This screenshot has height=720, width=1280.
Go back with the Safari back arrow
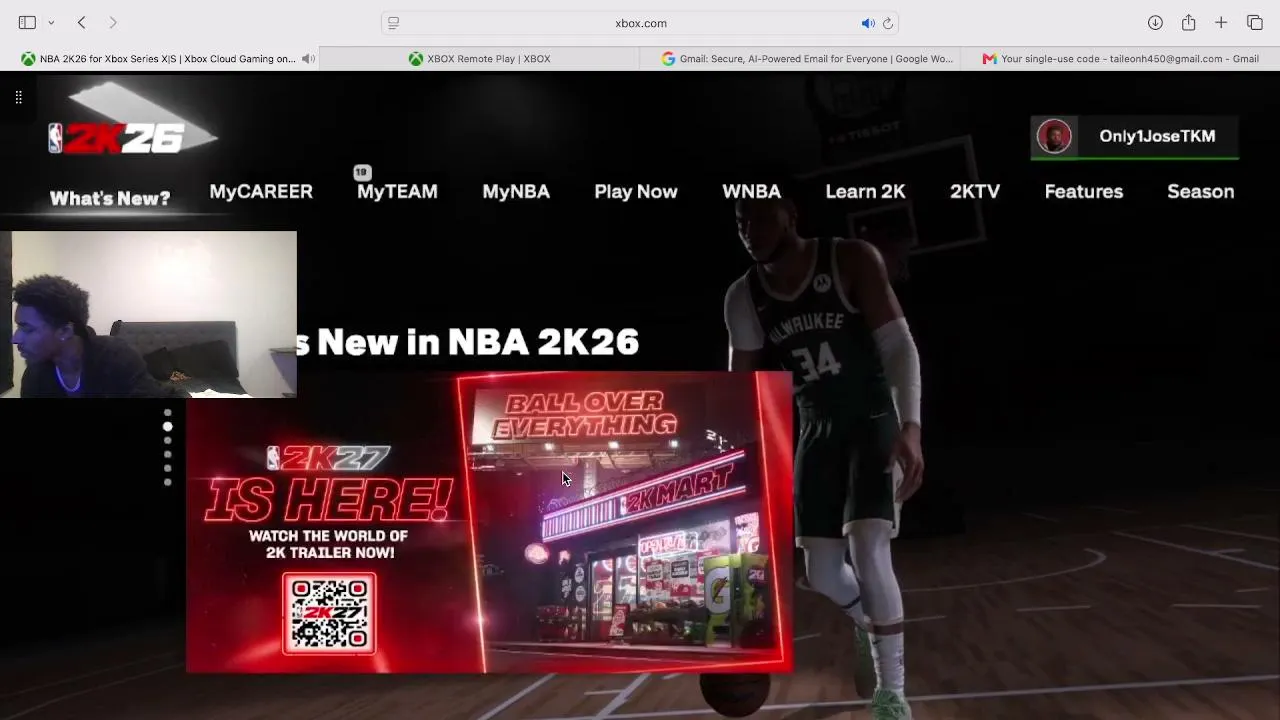[82, 23]
